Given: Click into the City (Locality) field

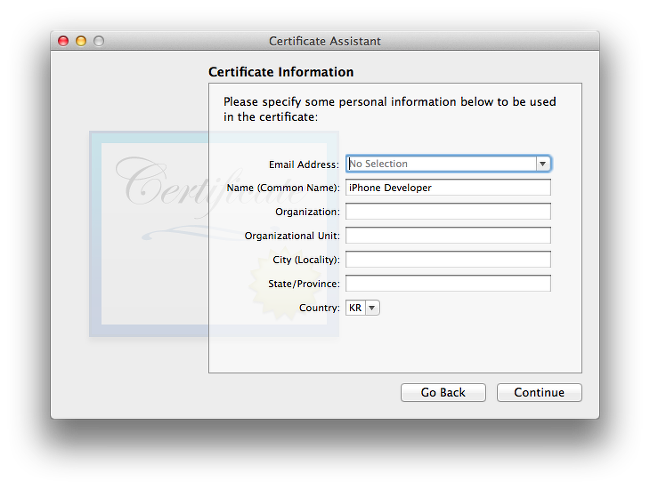Looking at the screenshot, I should click(448, 260).
